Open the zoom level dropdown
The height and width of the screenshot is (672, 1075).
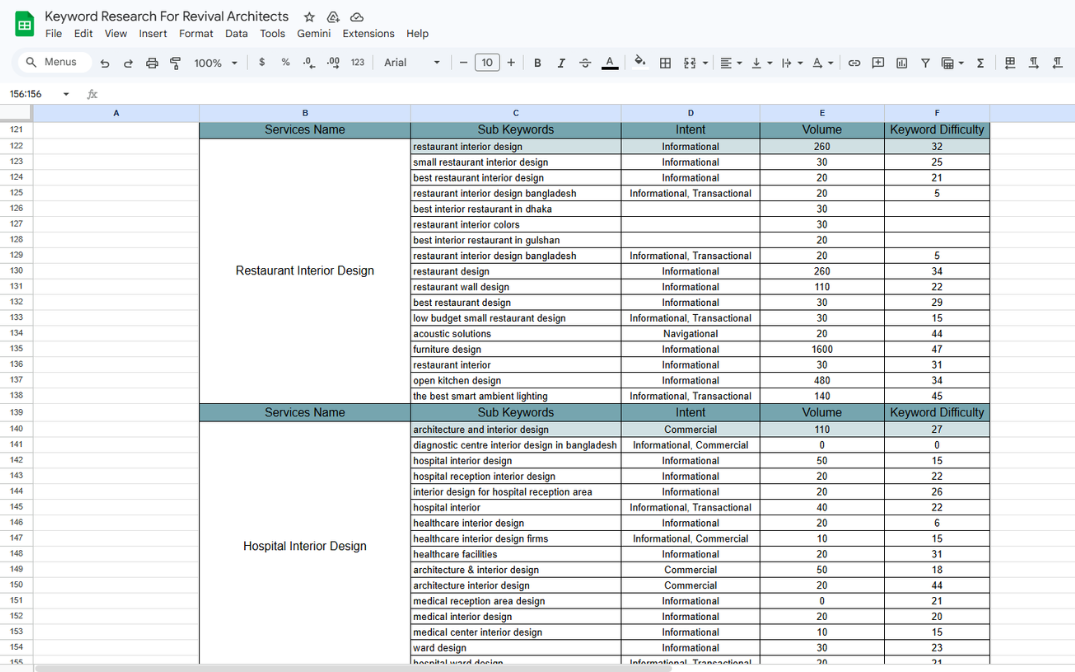point(216,63)
